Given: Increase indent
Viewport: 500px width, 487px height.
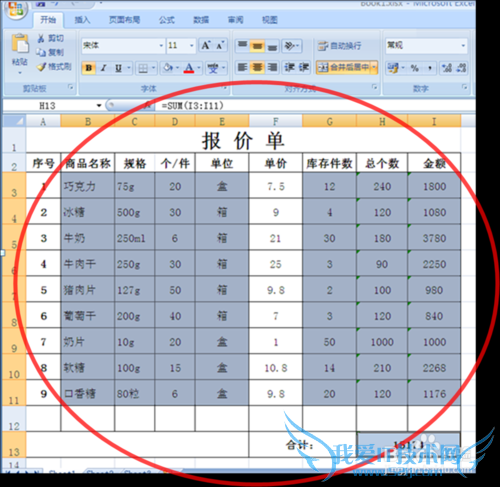Looking at the screenshot, I should pyautogui.click(x=304, y=68).
